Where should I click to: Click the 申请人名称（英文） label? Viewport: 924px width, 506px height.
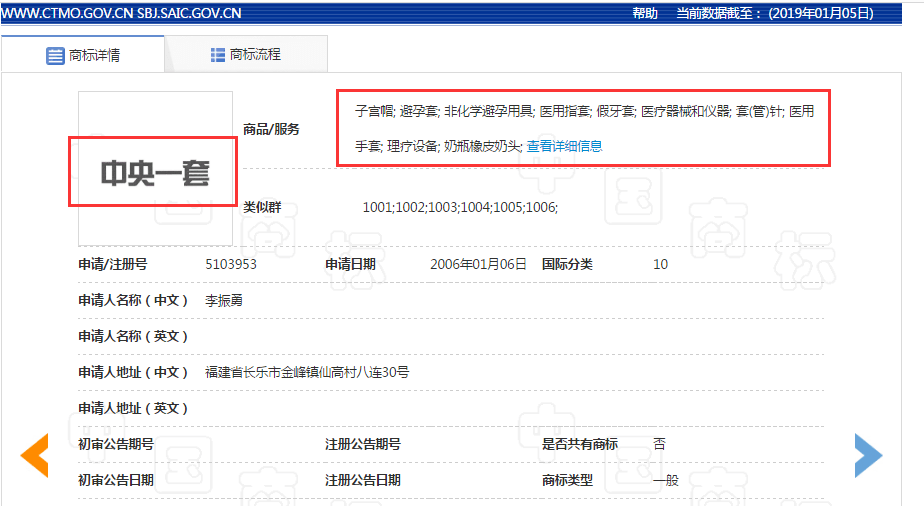133,336
